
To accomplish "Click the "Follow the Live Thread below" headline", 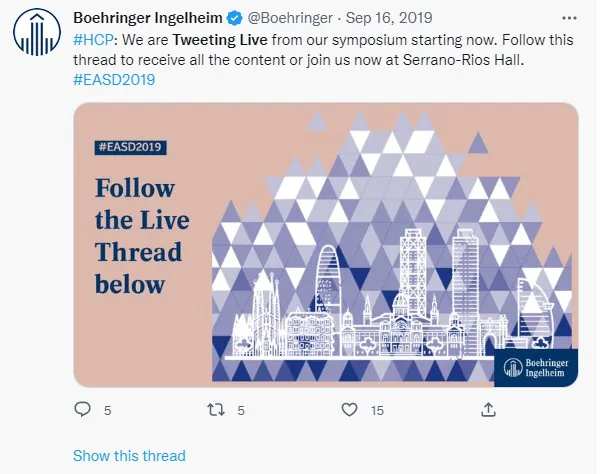I will pyautogui.click(x=141, y=236).
